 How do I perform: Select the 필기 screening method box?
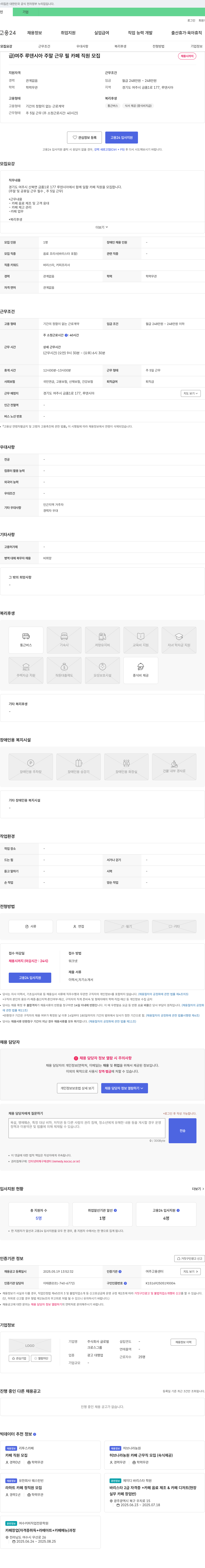click(126, 926)
